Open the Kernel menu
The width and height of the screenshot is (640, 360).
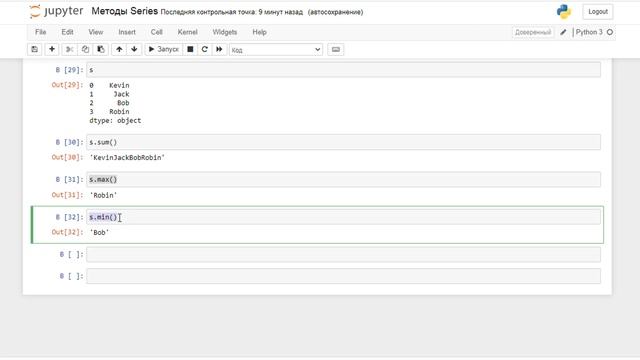click(187, 32)
